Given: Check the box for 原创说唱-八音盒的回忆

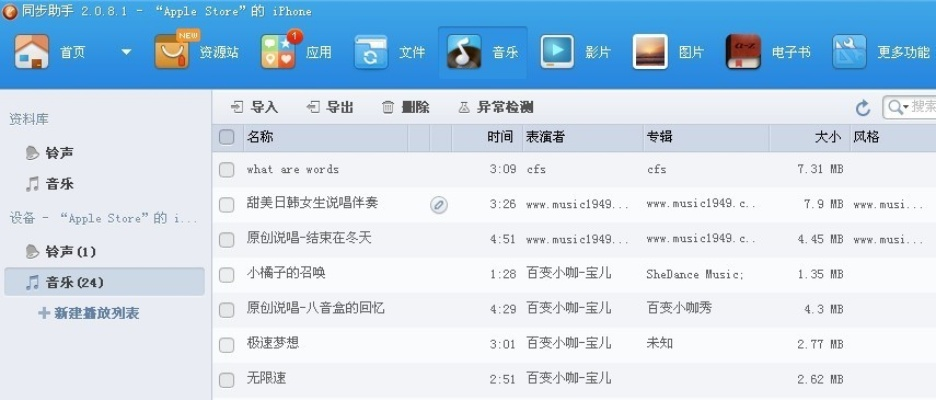Looking at the screenshot, I should pyautogui.click(x=226, y=310).
